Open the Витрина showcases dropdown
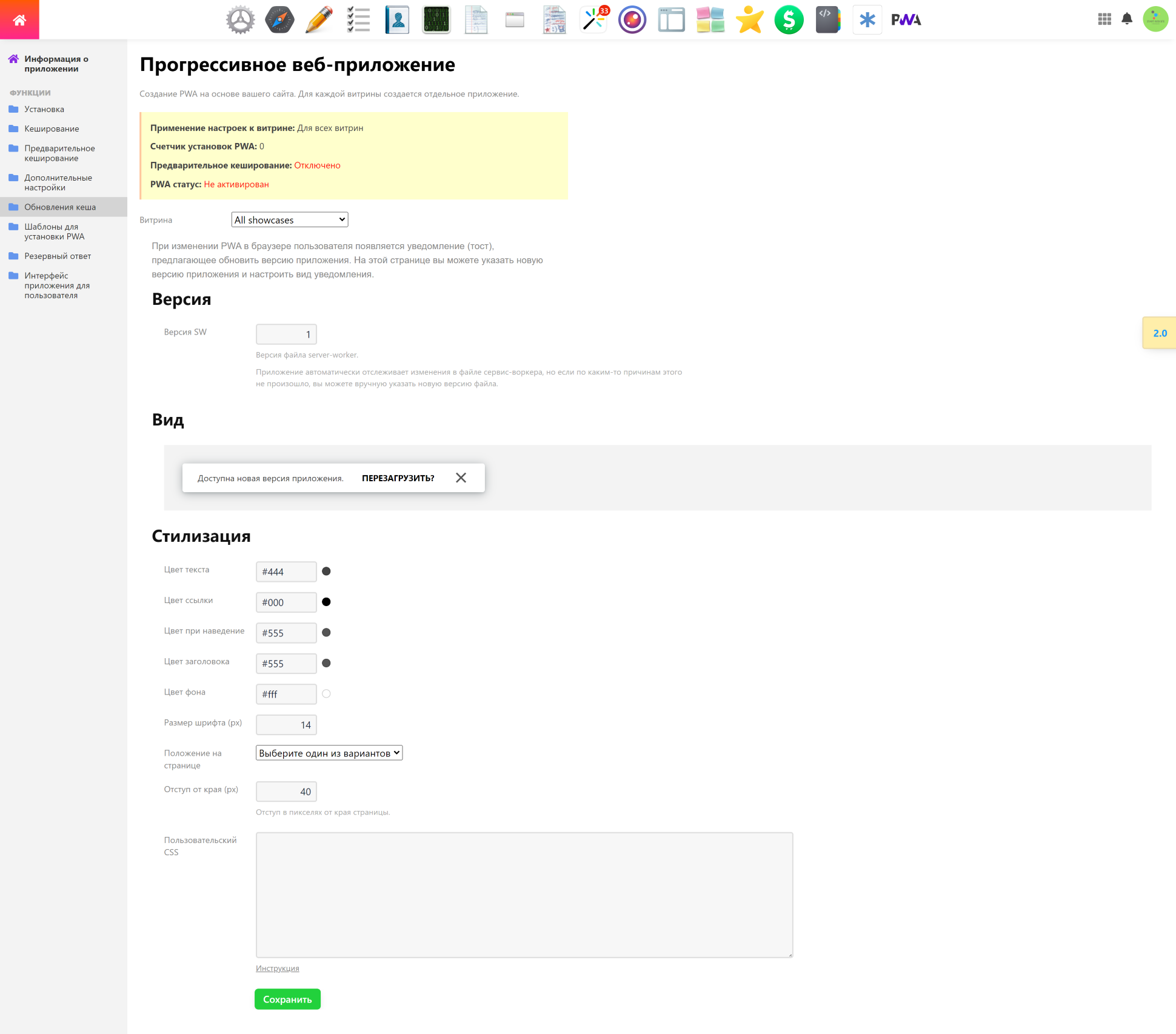 point(290,219)
